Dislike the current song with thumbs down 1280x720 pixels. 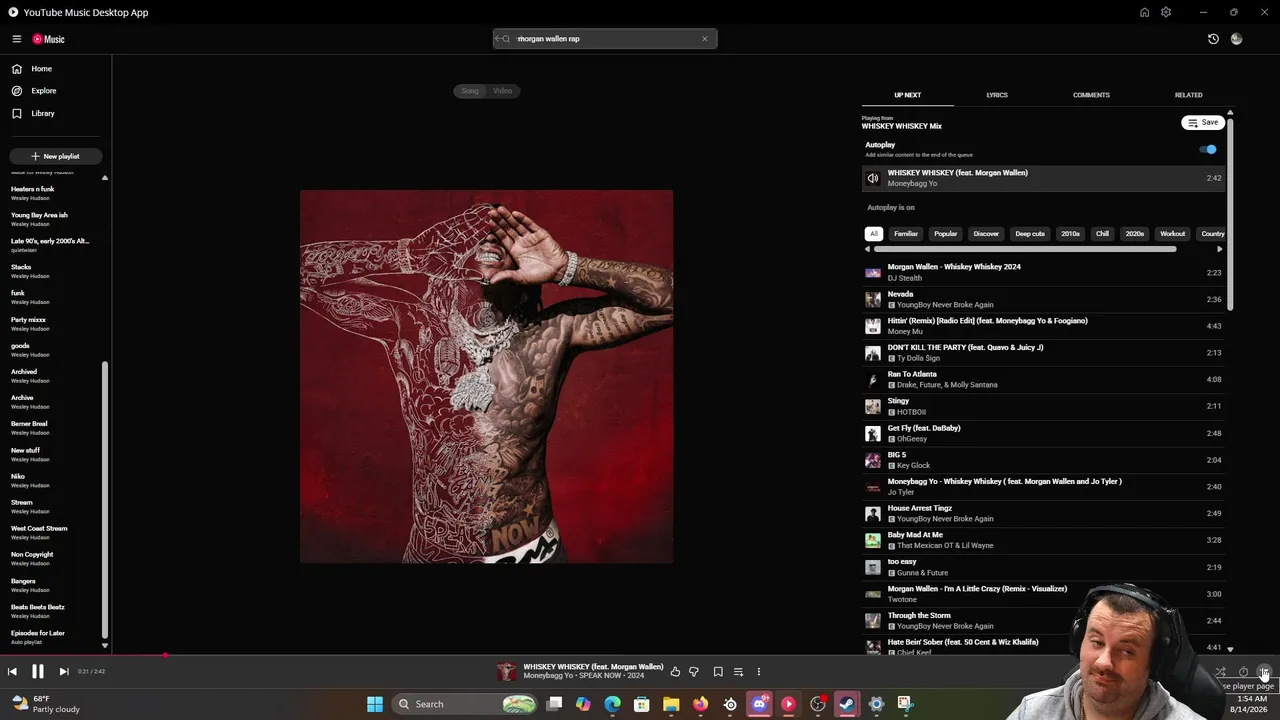694,672
